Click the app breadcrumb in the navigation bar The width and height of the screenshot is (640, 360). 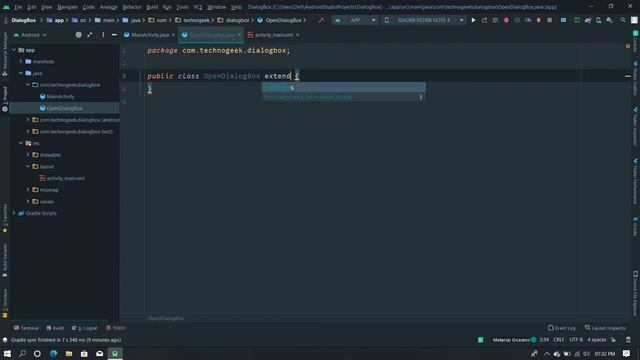[56, 20]
